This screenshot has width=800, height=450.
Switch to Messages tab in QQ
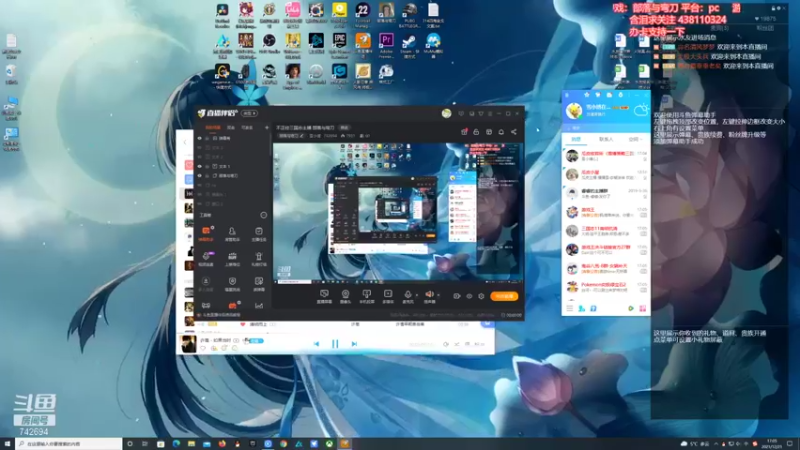pyautogui.click(x=576, y=139)
